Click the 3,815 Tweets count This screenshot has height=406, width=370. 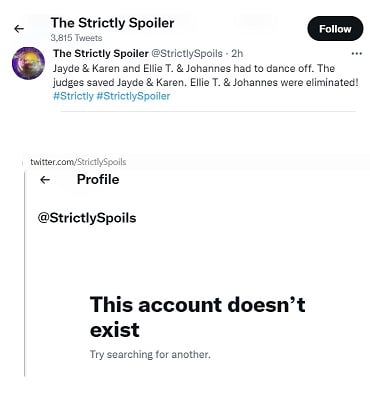coord(76,38)
